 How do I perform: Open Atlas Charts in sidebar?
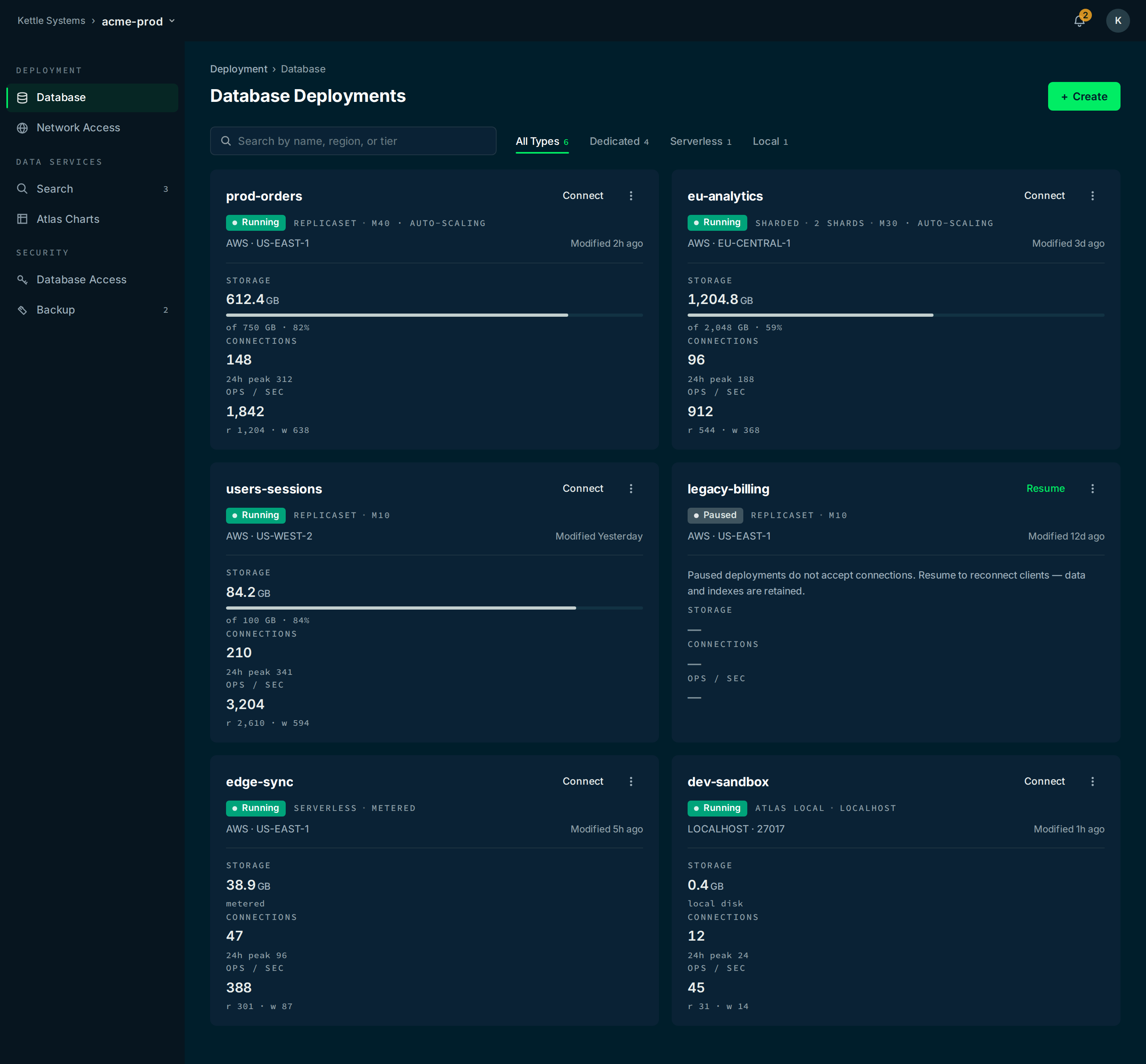click(x=92, y=219)
